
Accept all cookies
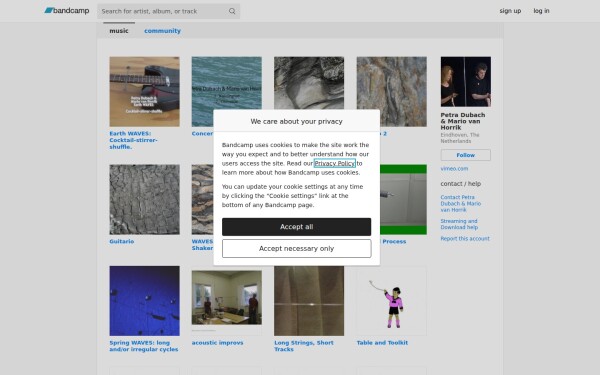point(296,227)
